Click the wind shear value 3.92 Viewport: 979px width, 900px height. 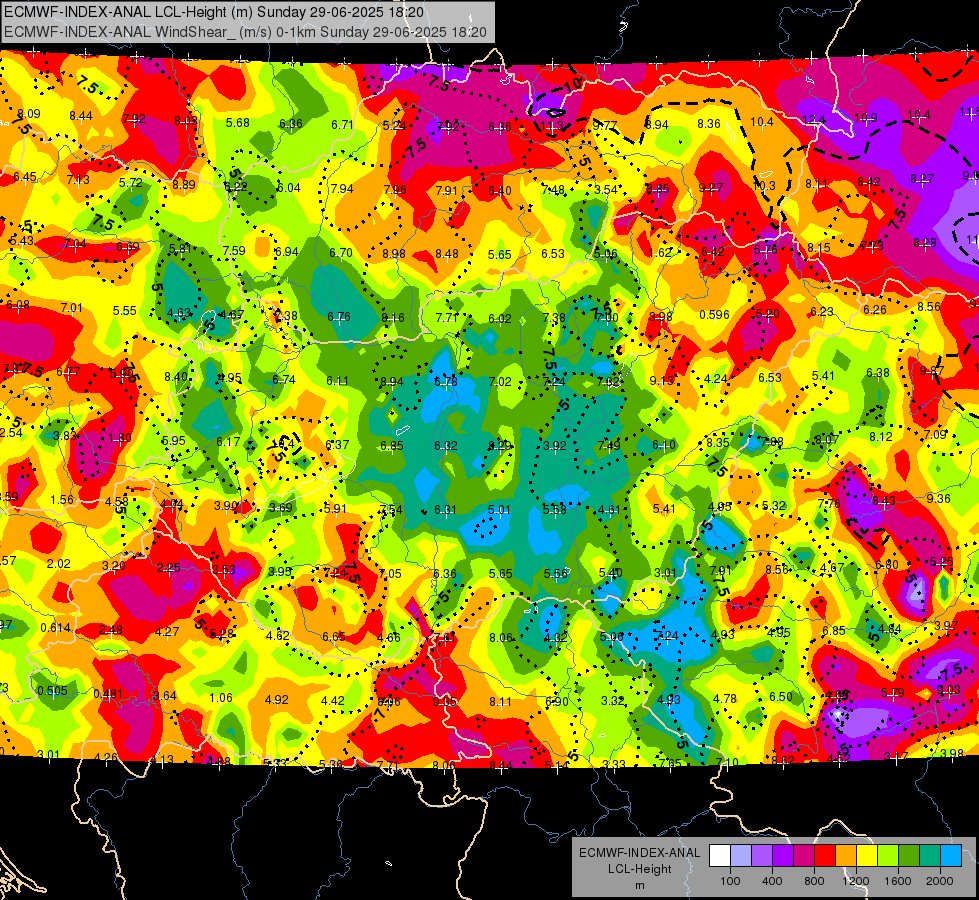pos(554,446)
